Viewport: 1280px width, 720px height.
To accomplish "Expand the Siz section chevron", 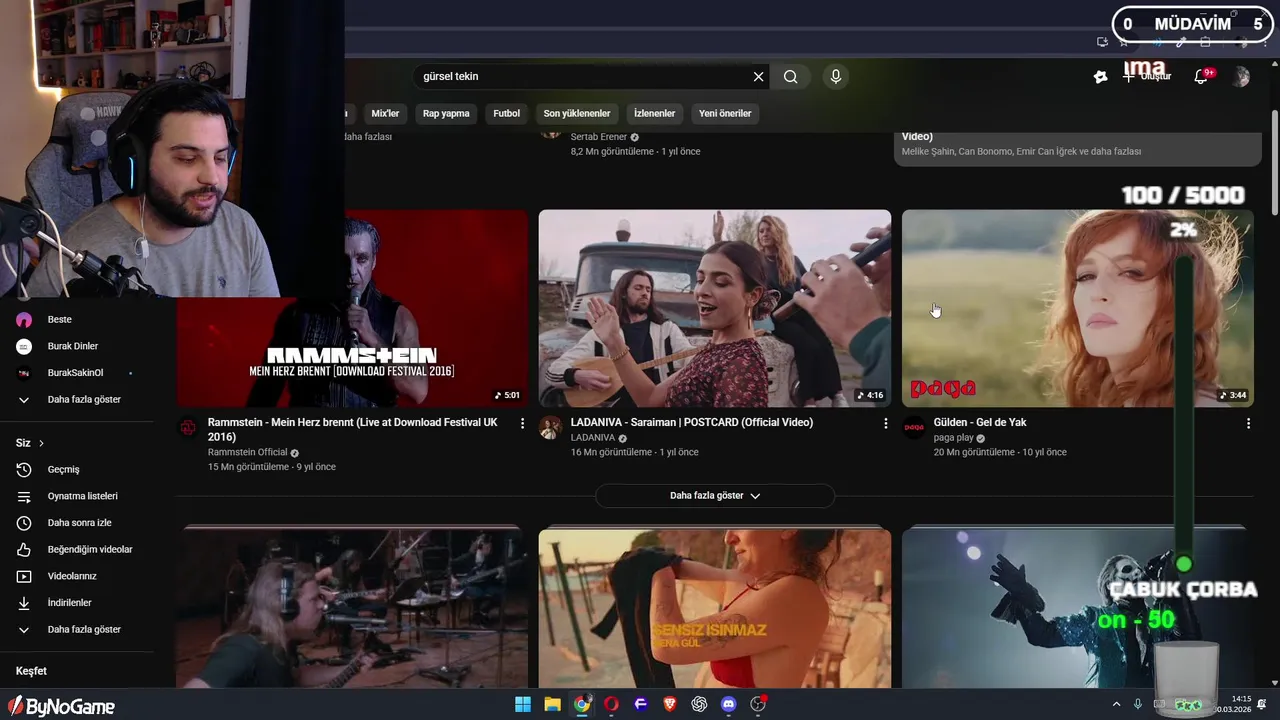I will click(41, 443).
